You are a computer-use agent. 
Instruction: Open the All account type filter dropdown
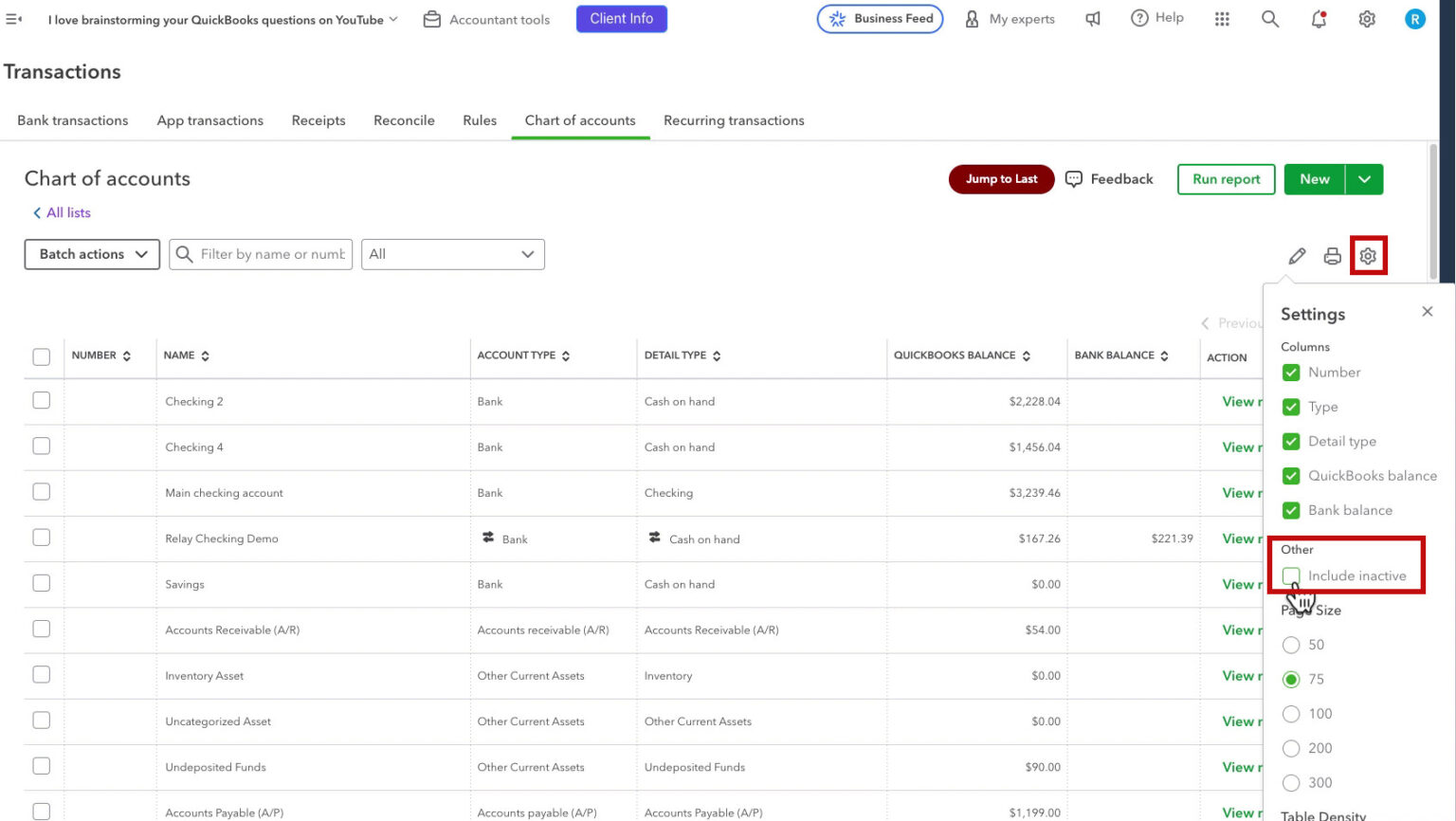click(x=453, y=254)
